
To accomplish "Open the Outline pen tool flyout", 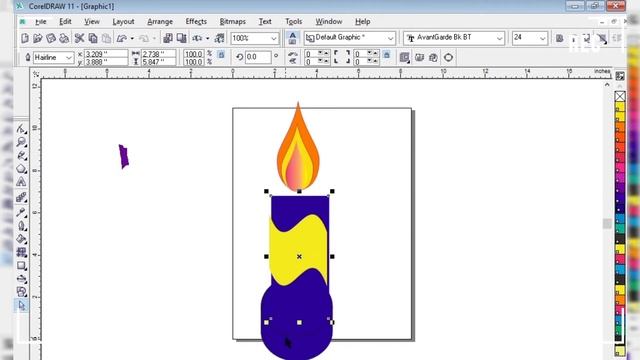I will pyautogui.click(x=22, y=225).
